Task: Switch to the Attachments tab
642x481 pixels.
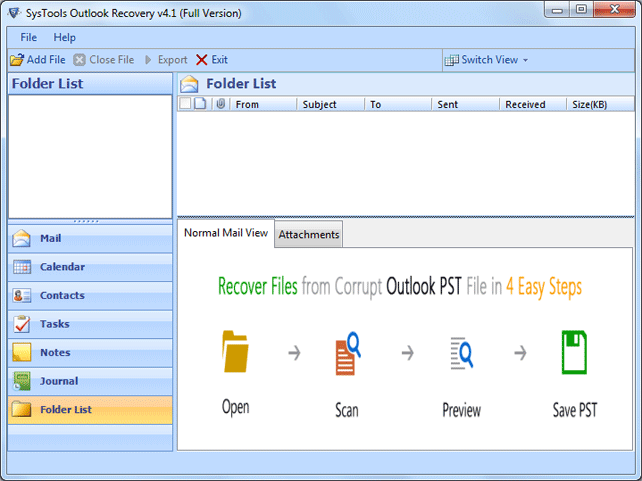Action: [309, 235]
